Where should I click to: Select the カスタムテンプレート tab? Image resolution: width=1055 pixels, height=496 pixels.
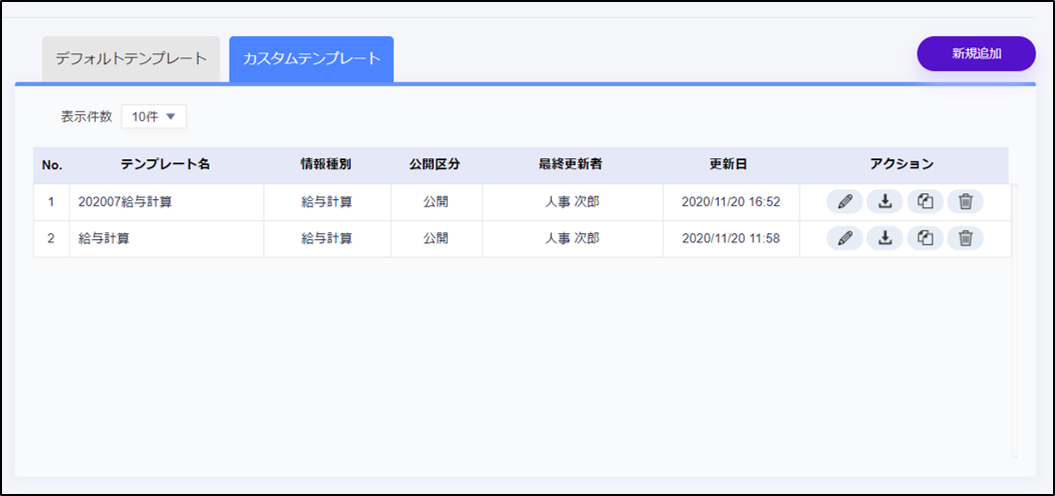[311, 58]
